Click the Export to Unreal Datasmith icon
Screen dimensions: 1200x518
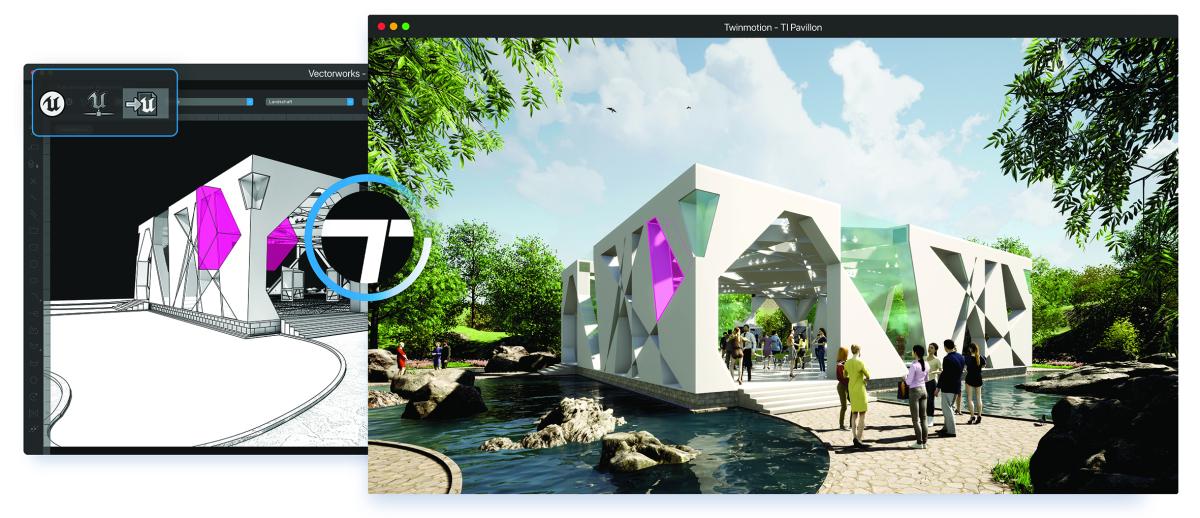(145, 103)
